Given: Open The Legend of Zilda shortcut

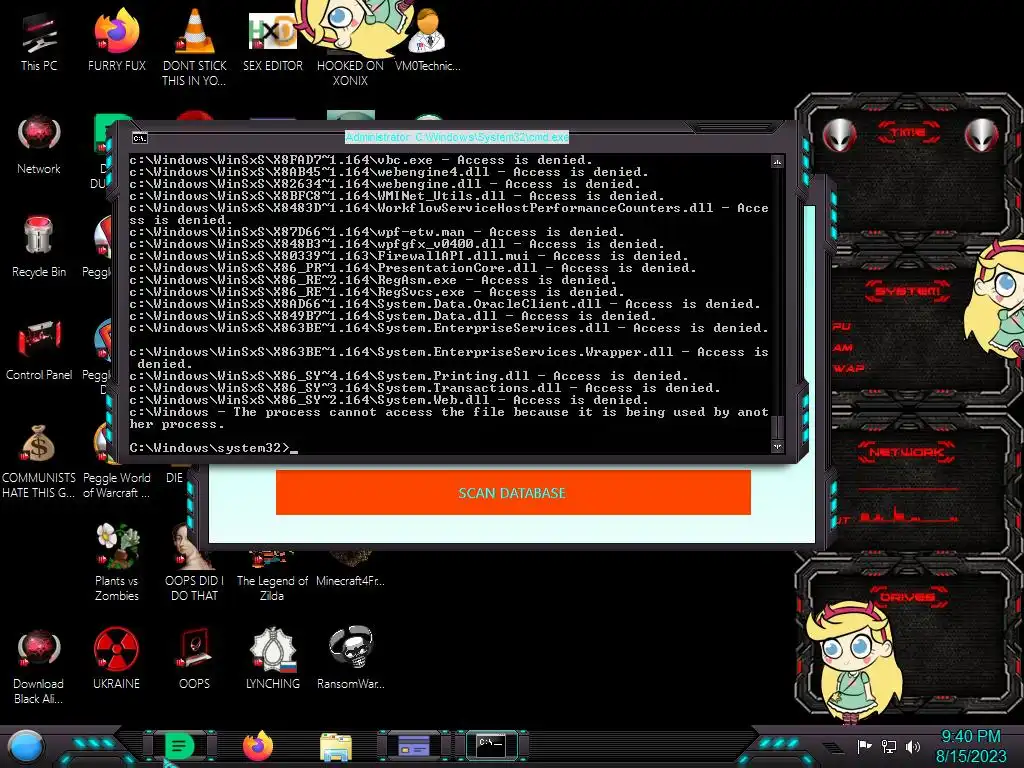Looking at the screenshot, I should tap(272, 577).
